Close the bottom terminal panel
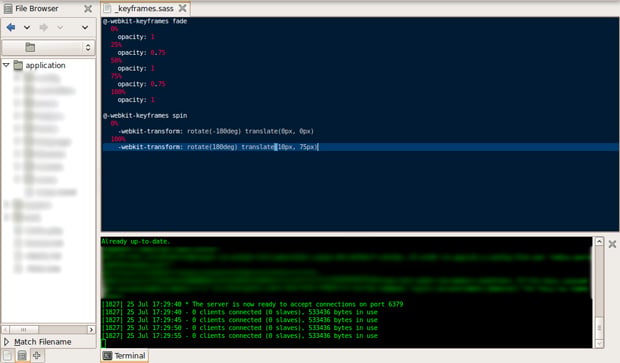The height and width of the screenshot is (363, 620). click(612, 244)
